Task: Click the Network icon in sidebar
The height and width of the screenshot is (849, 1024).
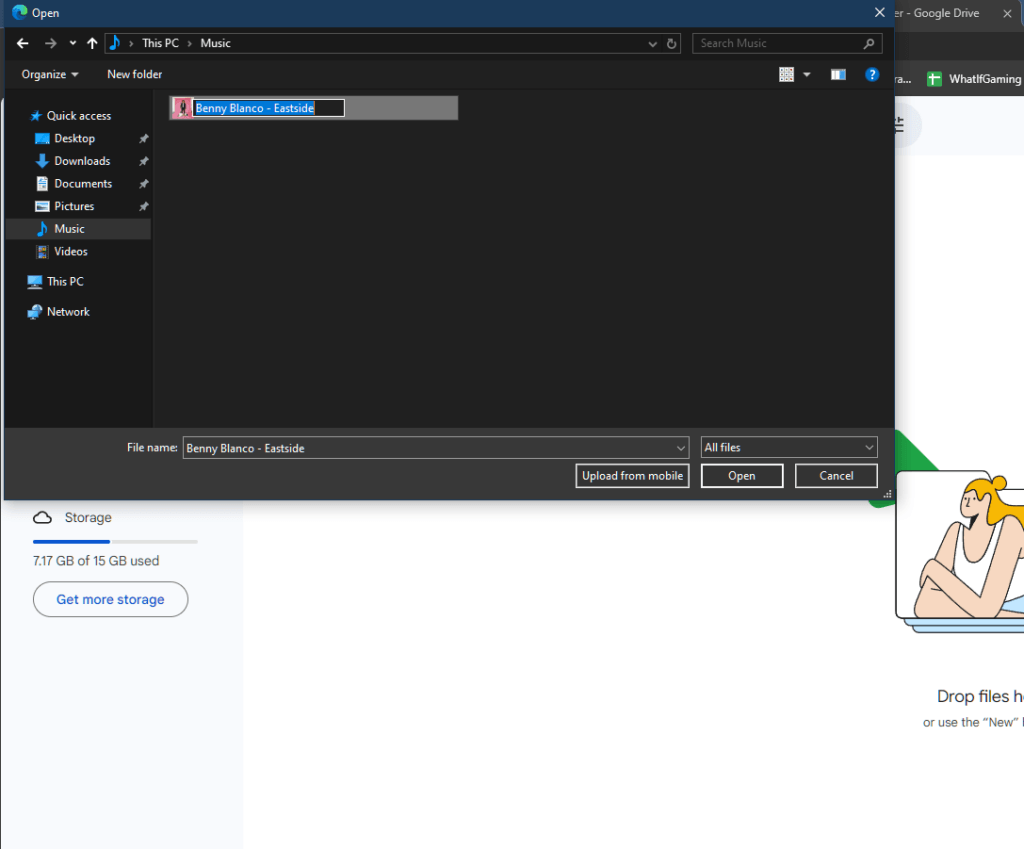Action: point(35,312)
